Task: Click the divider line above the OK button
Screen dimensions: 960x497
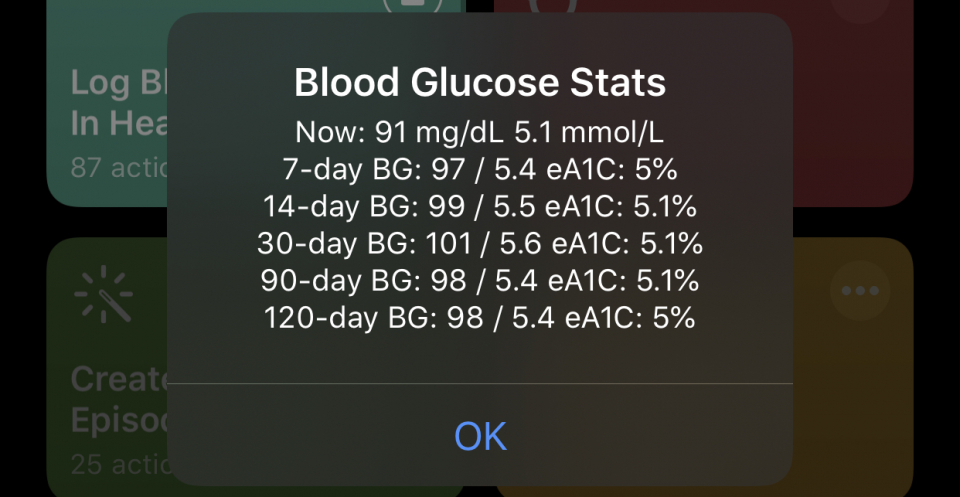Action: 480,384
